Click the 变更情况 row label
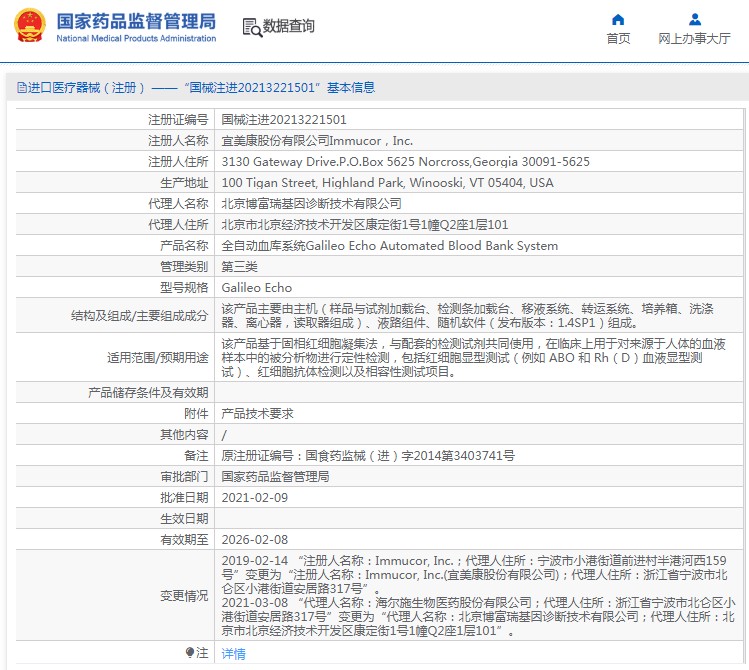The width and height of the screenshot is (749, 670). tap(184, 596)
